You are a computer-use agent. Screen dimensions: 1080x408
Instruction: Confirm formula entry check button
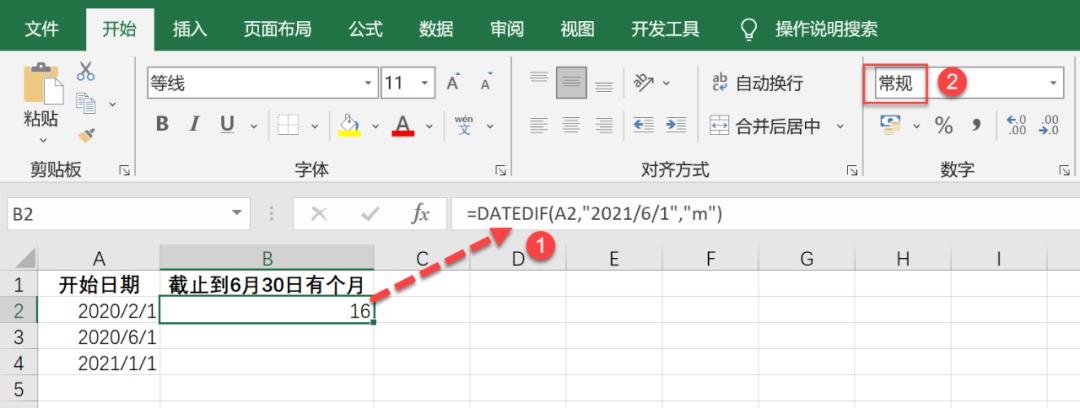click(370, 214)
